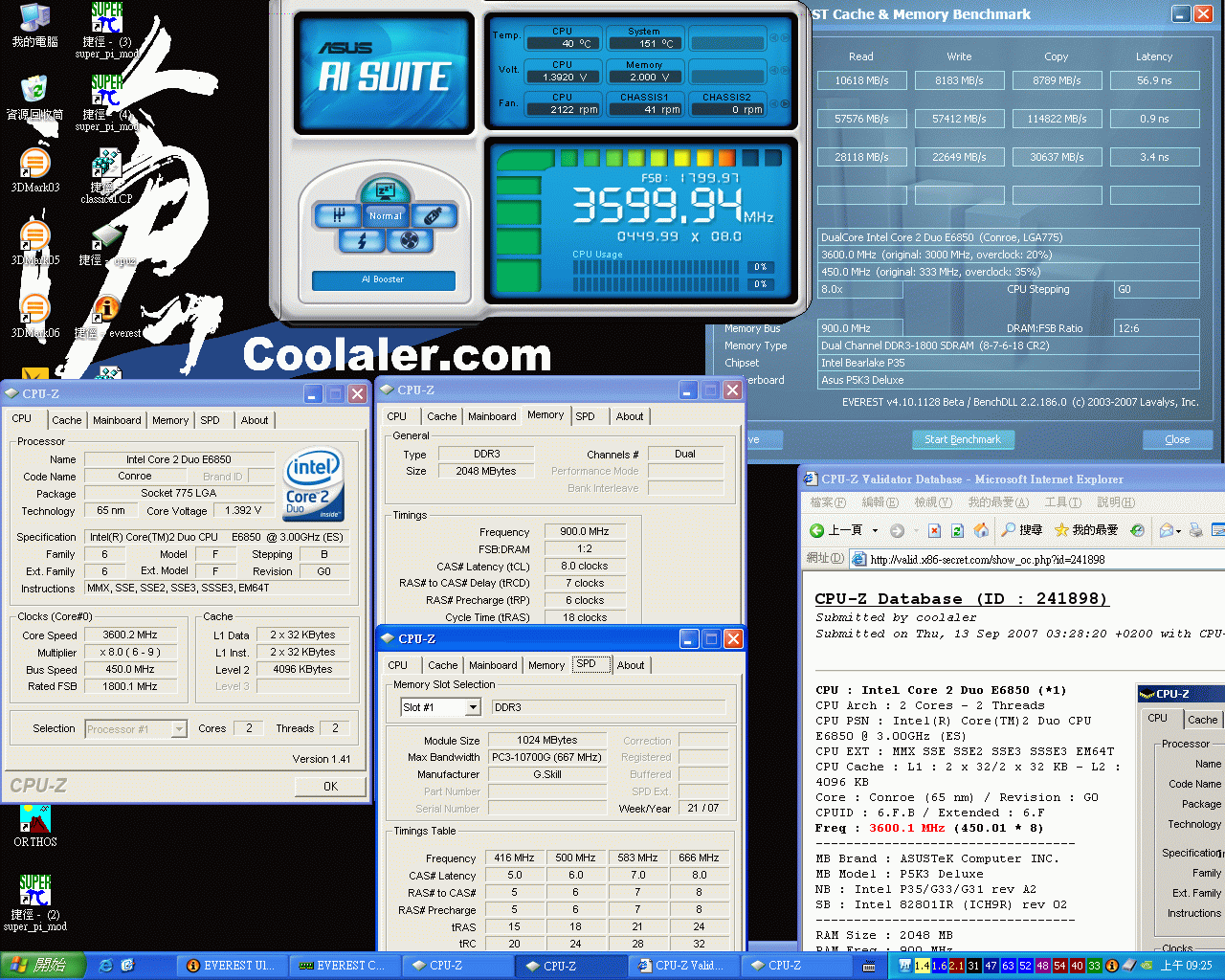This screenshot has width=1225, height=980.
Task: Click the AI Suite gear-shift icon
Action: point(338,216)
